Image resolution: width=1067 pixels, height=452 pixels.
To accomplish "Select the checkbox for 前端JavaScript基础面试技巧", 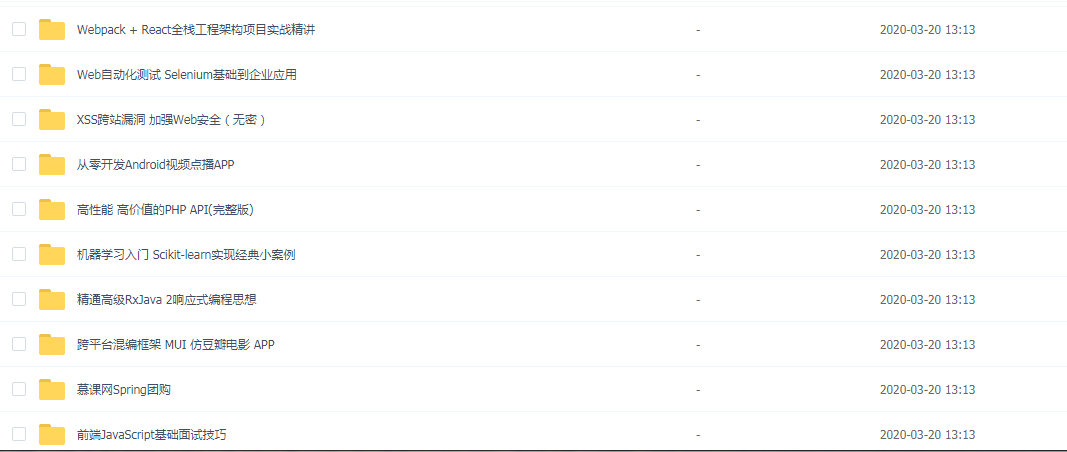I will [19, 434].
